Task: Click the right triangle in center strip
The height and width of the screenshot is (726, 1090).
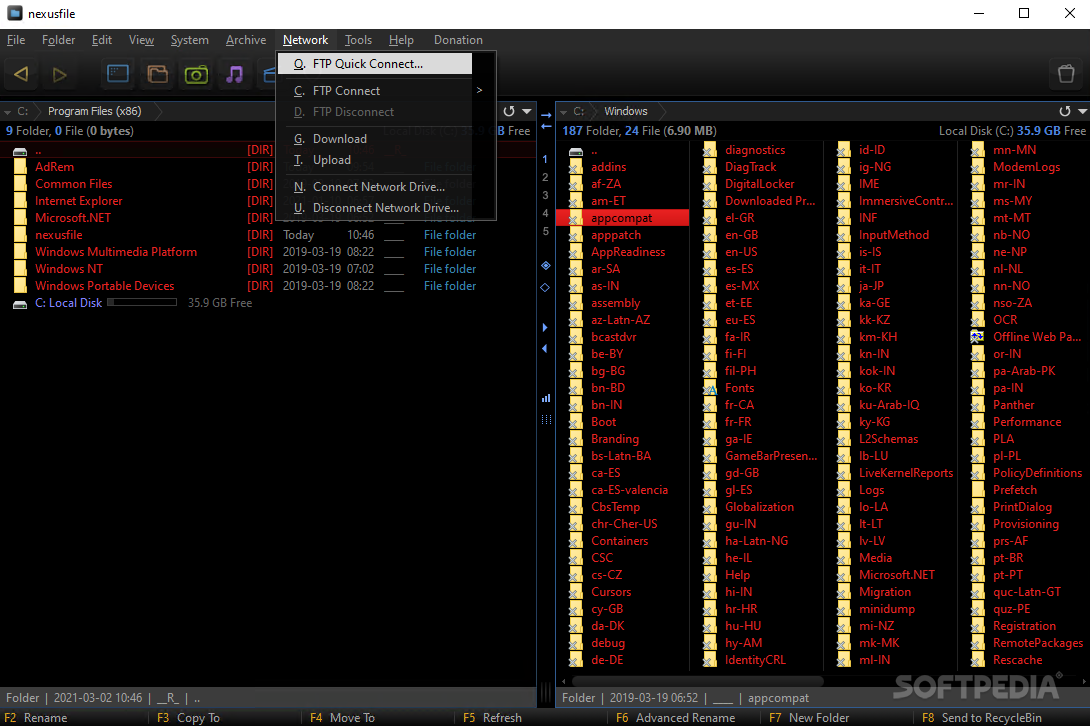Action: 545,327
